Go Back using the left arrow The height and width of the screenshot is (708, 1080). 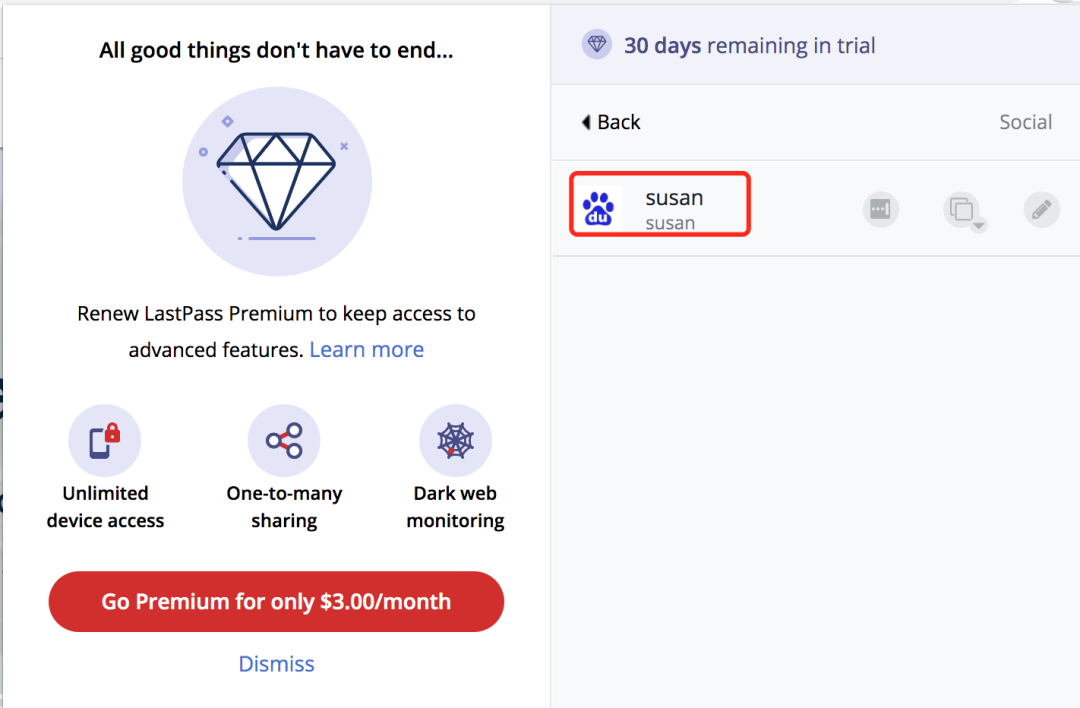[x=586, y=122]
